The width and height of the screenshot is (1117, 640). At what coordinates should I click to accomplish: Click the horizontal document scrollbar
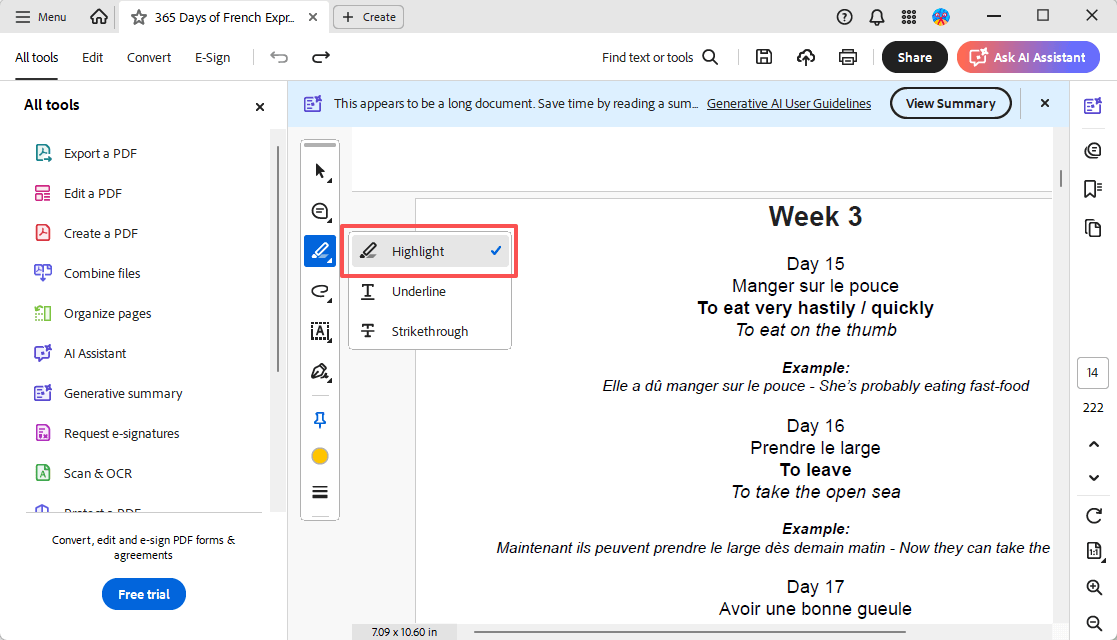690,631
